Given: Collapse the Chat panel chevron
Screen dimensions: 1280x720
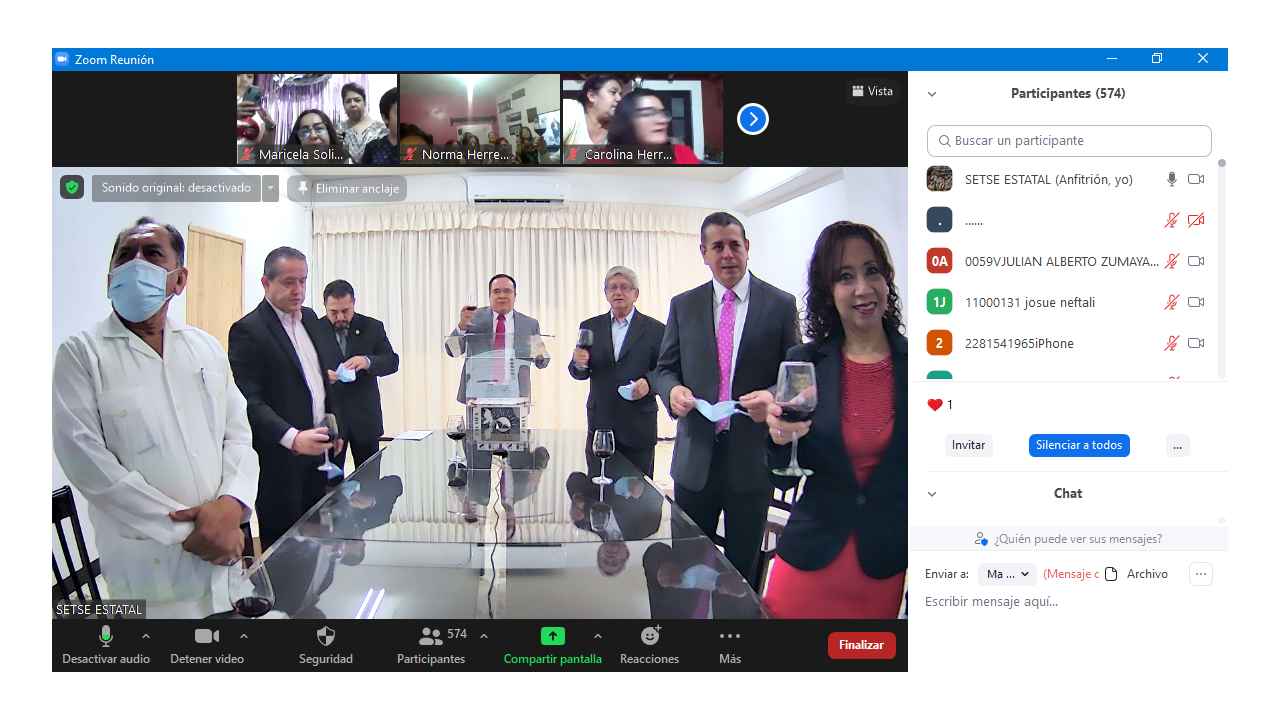Looking at the screenshot, I should pyautogui.click(x=932, y=494).
